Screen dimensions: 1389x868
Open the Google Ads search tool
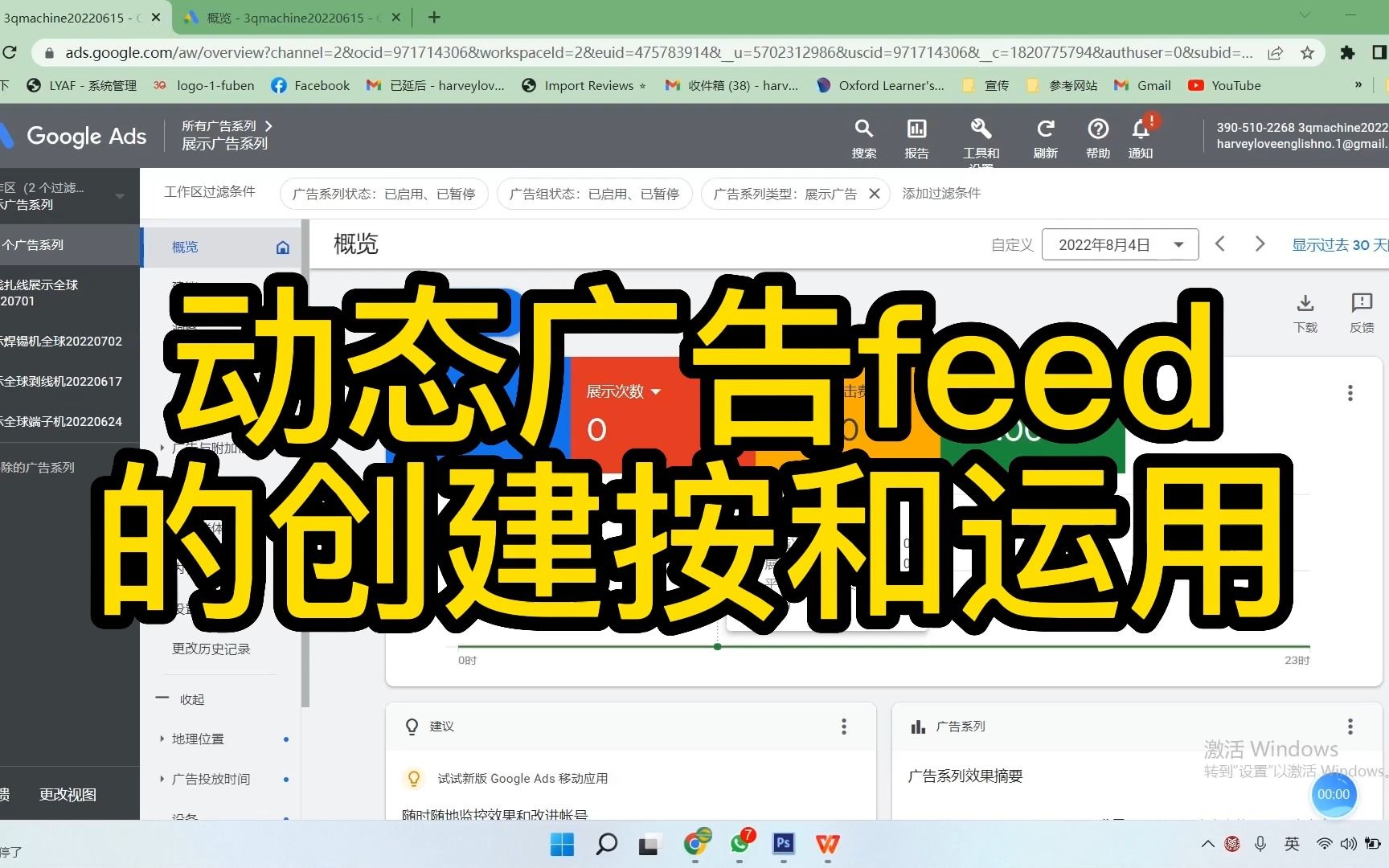coord(863,138)
